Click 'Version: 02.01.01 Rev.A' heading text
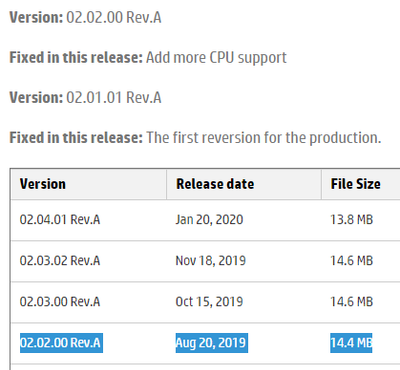 [x=85, y=98]
